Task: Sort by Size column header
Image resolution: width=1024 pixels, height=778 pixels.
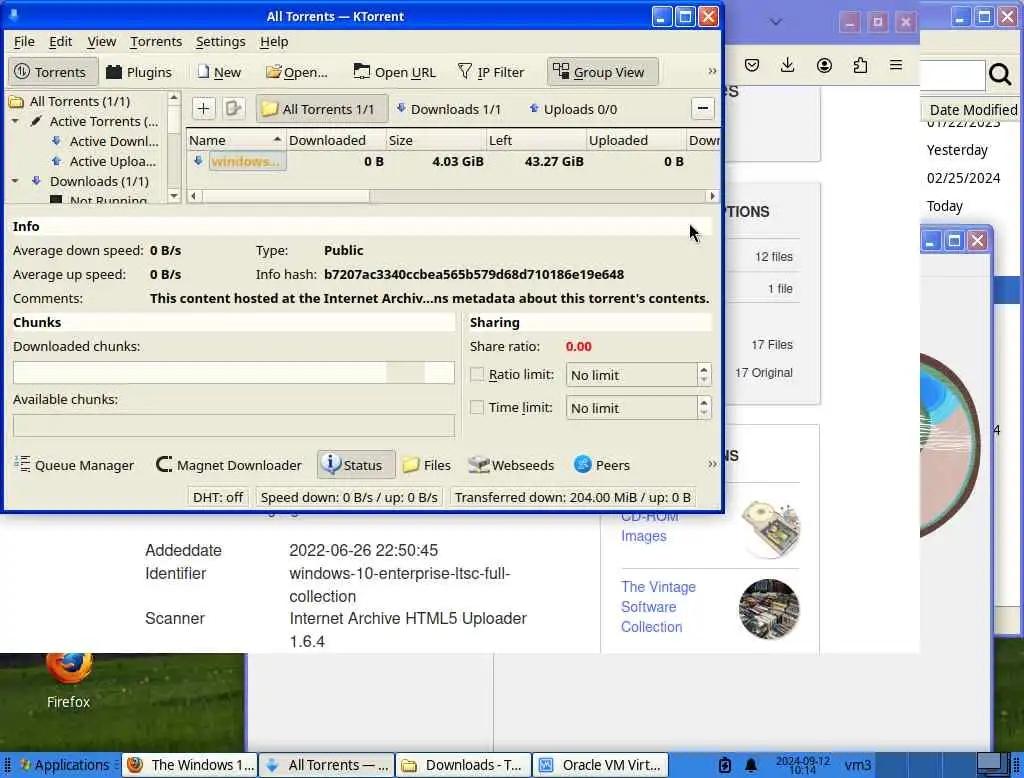Action: (436, 140)
